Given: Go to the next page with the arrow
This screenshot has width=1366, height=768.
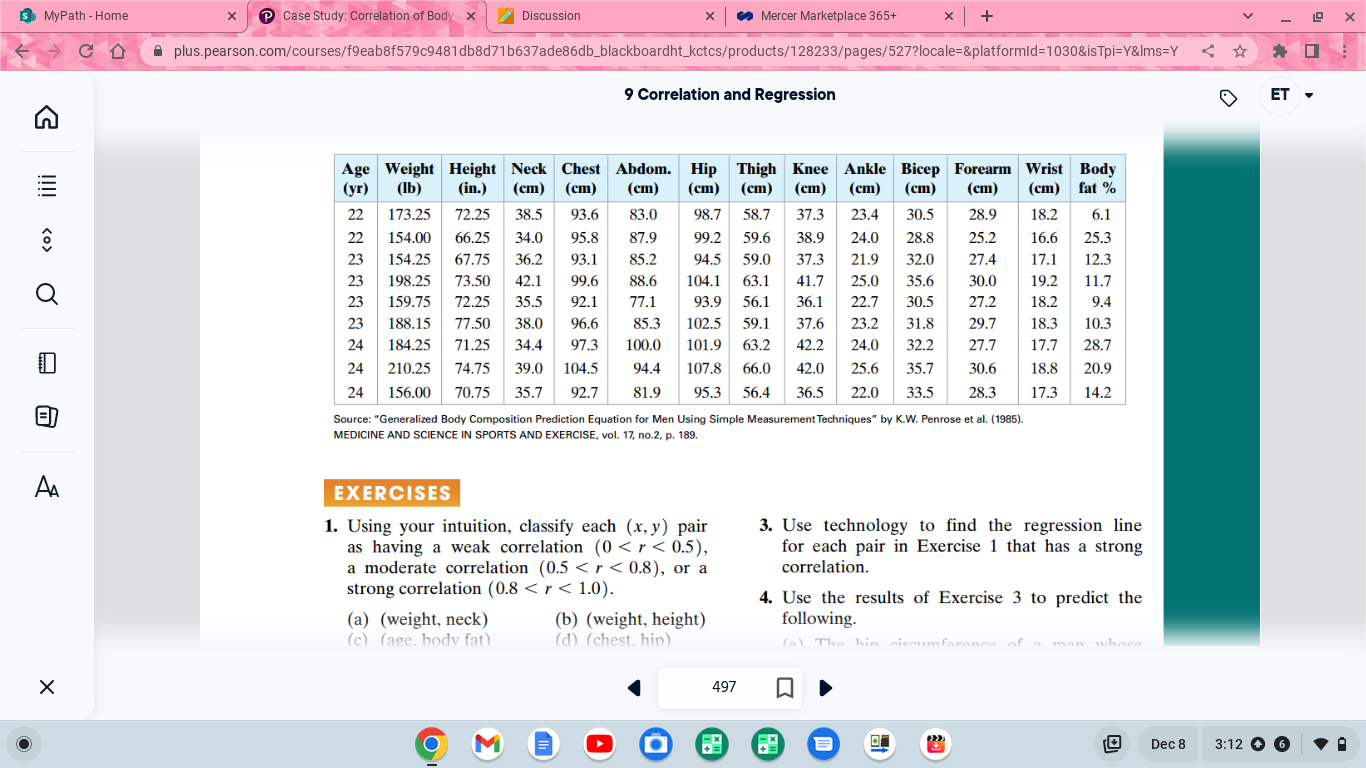Looking at the screenshot, I should point(824,688).
